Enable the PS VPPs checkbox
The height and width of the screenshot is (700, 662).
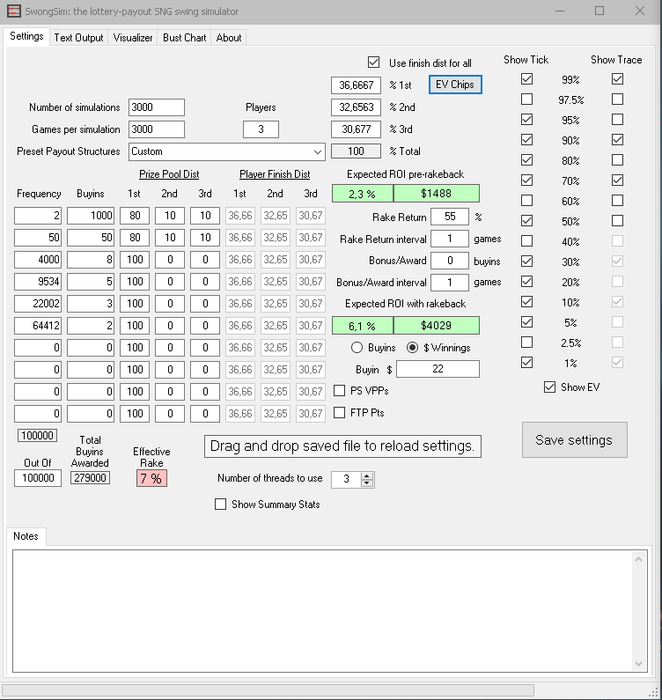click(339, 391)
